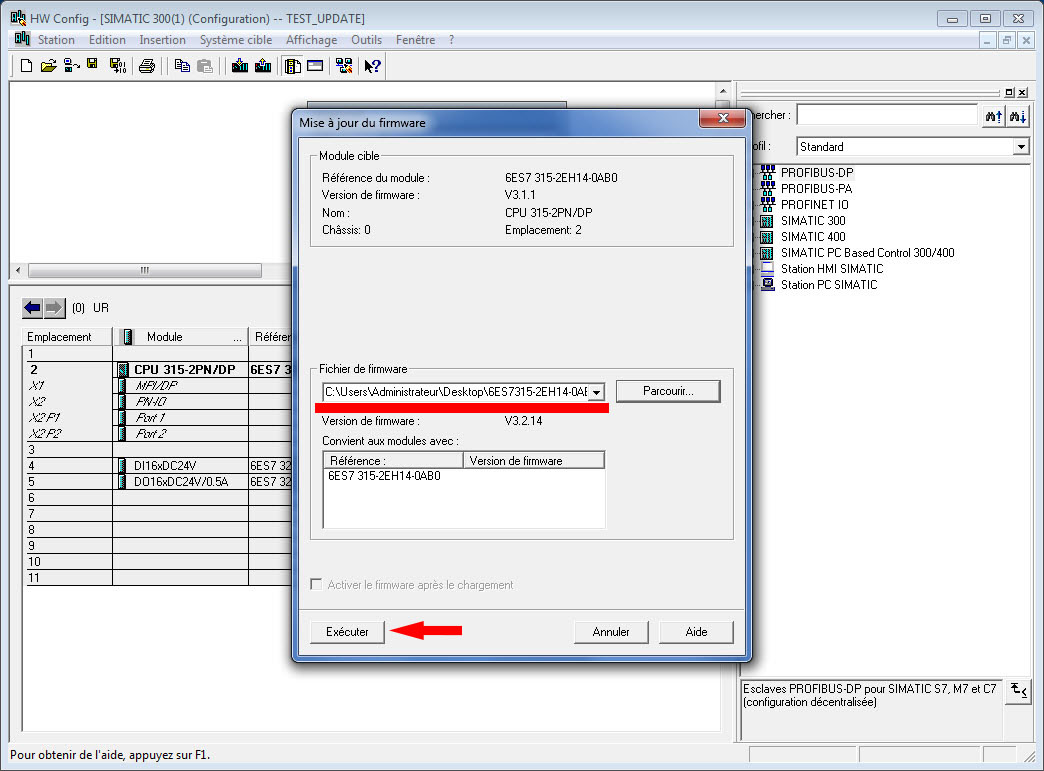This screenshot has height=771, width=1044.
Task: Toggle the hardware catalog toolbar icon
Action: (293, 66)
